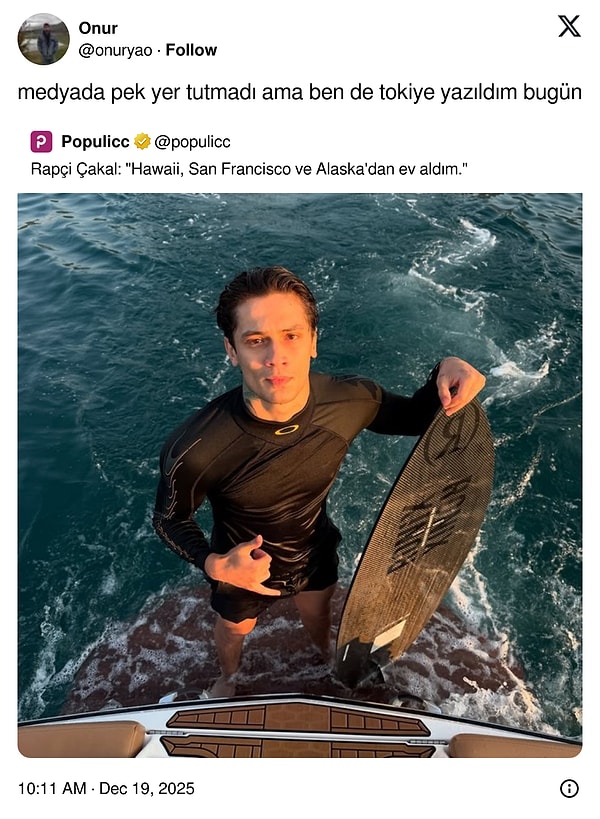Click Populicc's gold verified badge
Screen dimensions: 600x819
[142, 142]
